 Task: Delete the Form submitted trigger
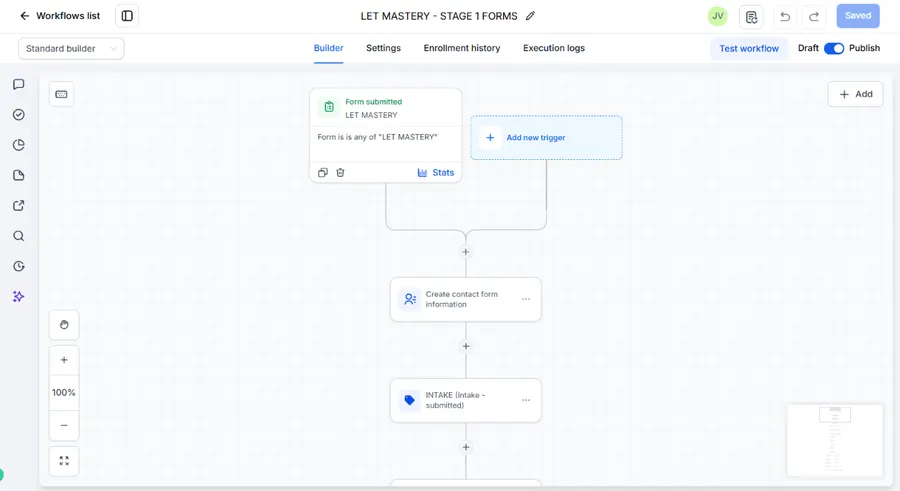[x=340, y=172]
